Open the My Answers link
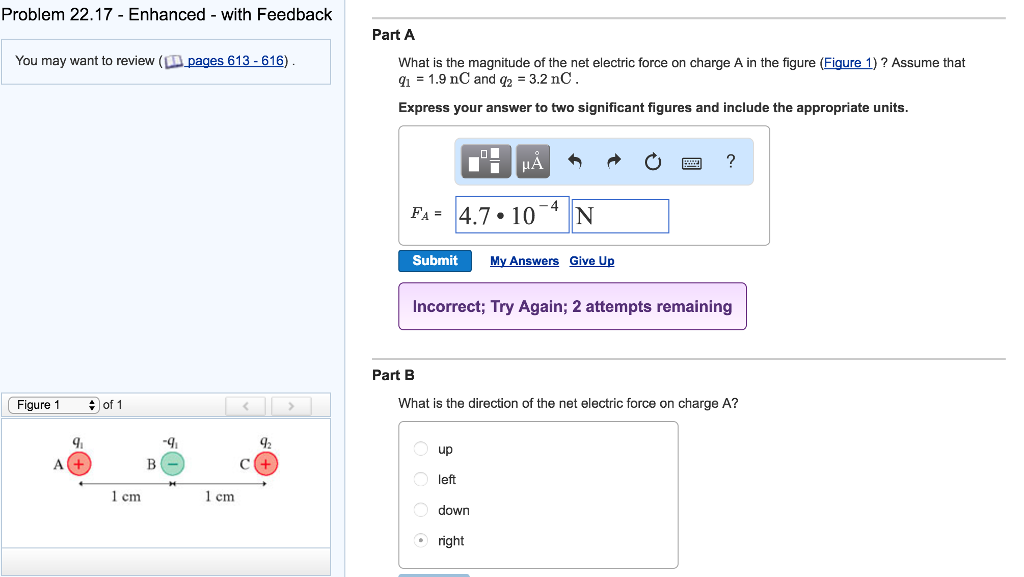The image size is (1024, 577). [x=524, y=261]
